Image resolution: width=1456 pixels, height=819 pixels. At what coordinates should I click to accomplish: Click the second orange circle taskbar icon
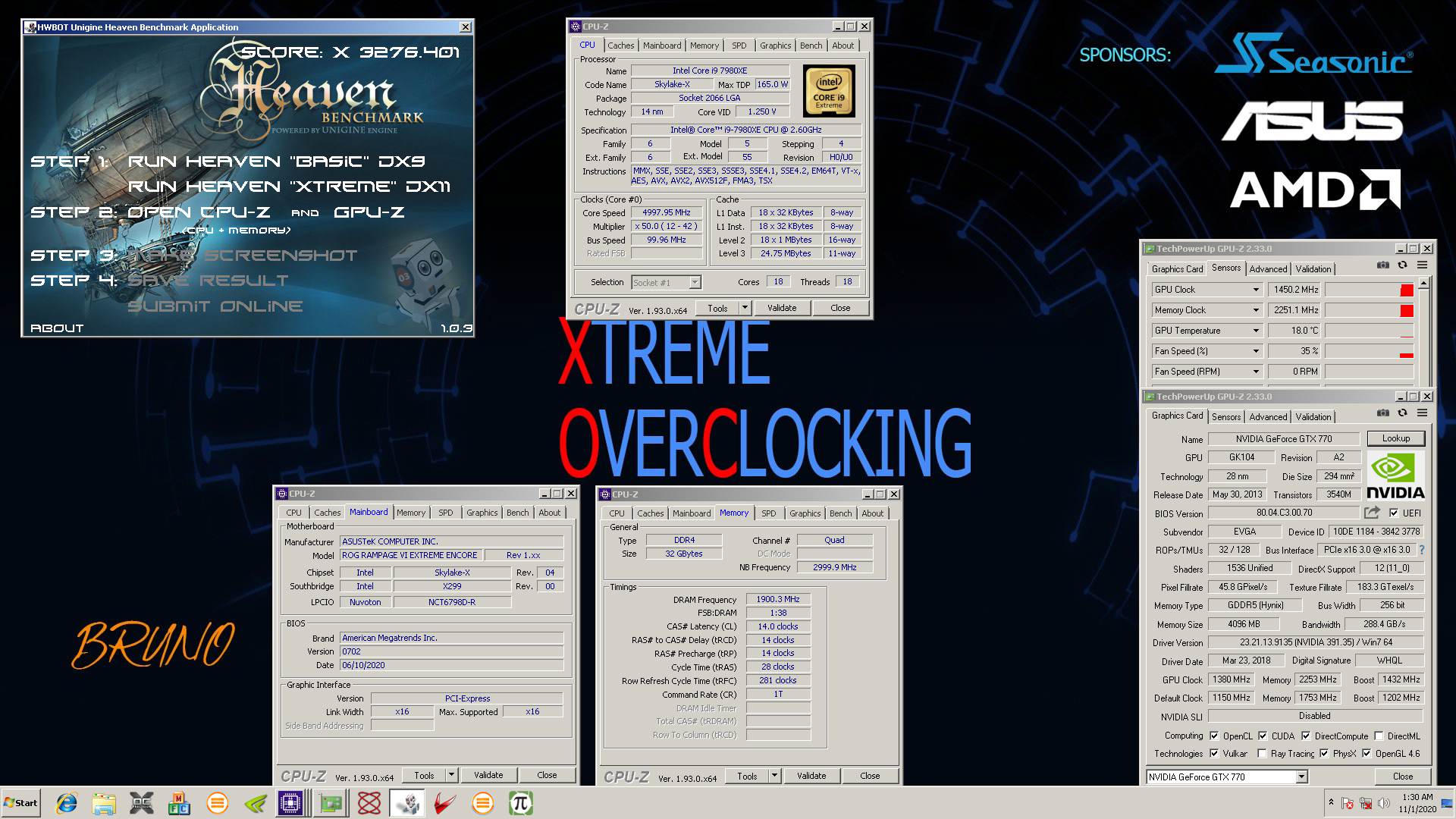coord(482,803)
